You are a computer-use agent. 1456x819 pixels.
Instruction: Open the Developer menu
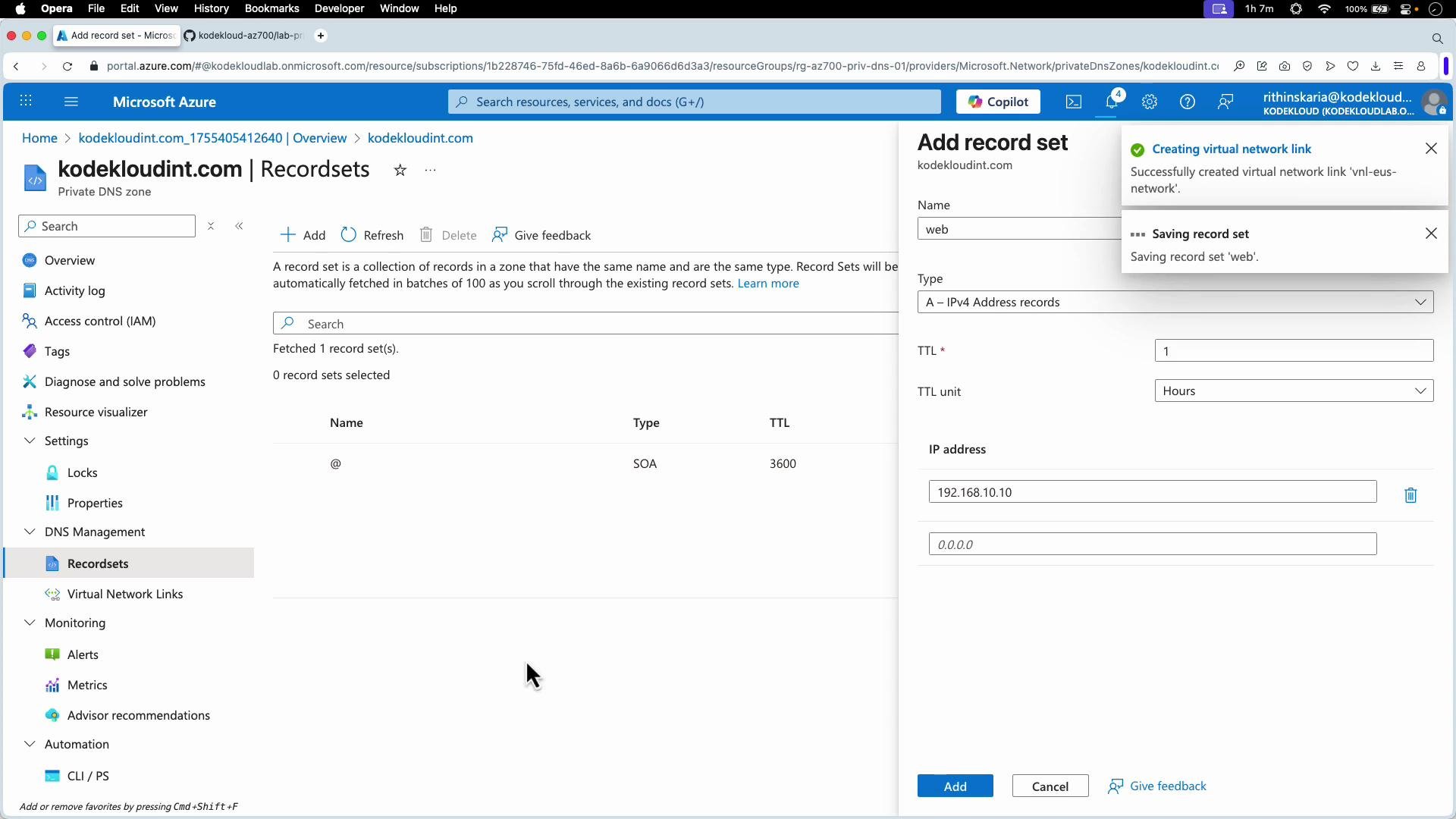tap(339, 9)
